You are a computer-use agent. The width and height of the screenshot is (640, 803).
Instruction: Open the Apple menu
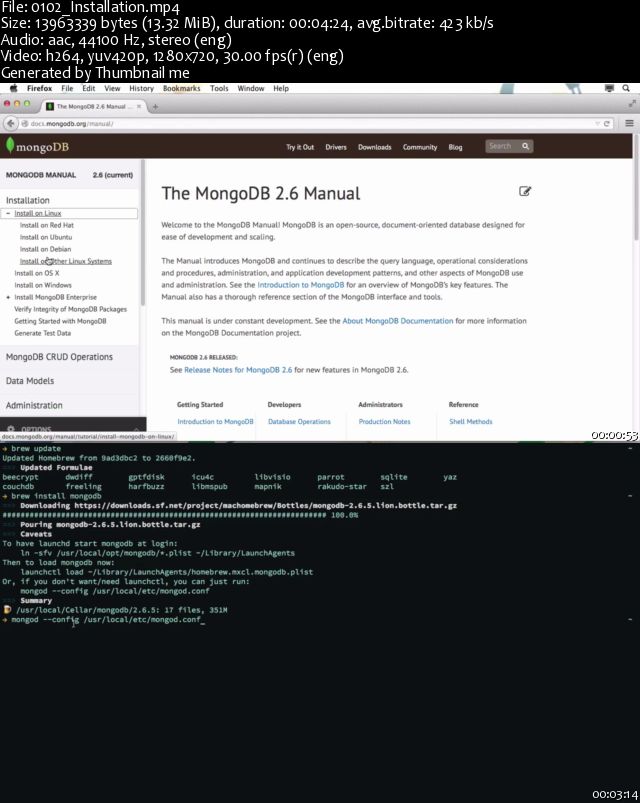pos(14,88)
